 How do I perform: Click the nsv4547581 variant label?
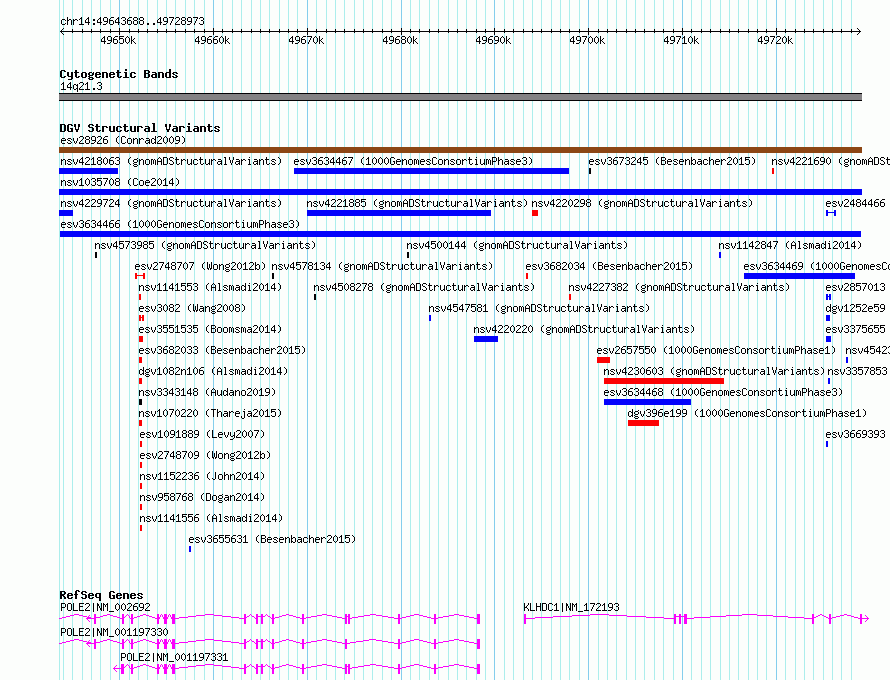pyautogui.click(x=539, y=308)
